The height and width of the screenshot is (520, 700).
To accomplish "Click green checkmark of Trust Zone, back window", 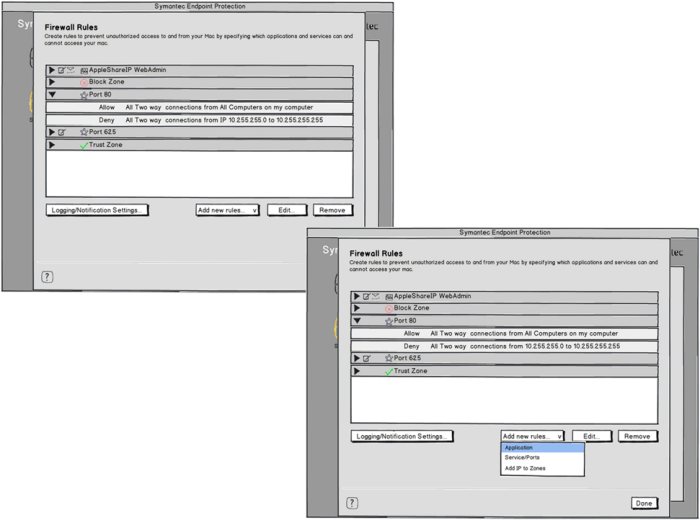I will click(84, 146).
